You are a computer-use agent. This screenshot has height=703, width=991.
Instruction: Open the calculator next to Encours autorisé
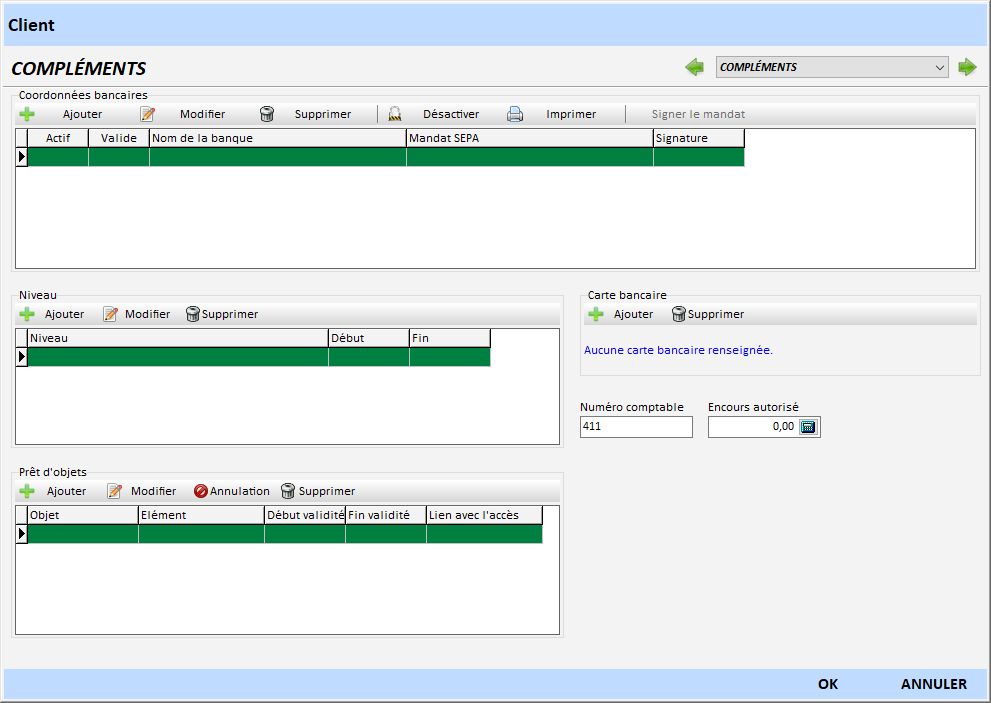pyautogui.click(x=808, y=427)
